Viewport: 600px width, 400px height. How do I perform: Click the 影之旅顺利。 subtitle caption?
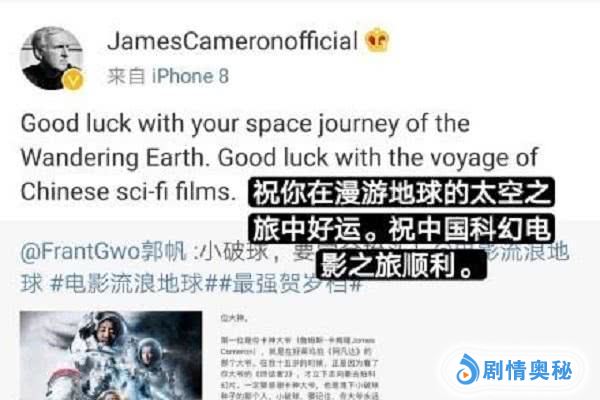401,265
